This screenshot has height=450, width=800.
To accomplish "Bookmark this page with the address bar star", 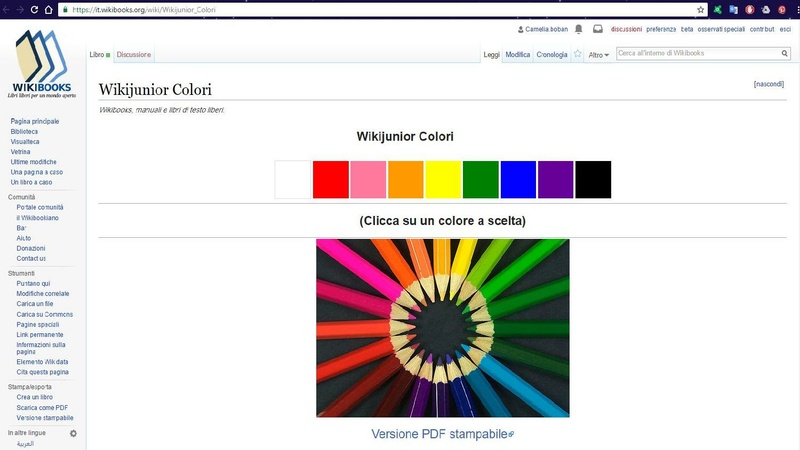I will (701, 9).
